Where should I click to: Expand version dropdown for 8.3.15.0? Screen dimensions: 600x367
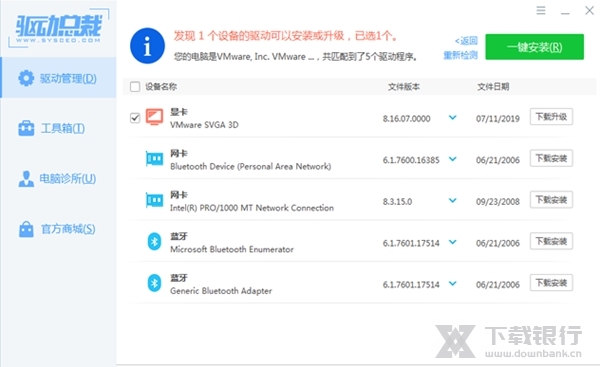point(453,201)
